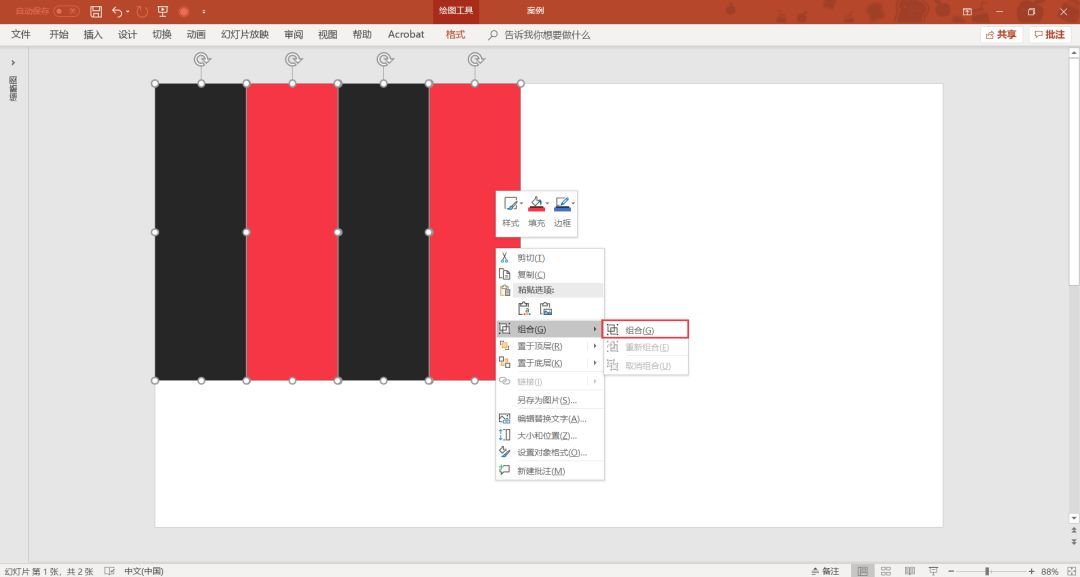Click the 批注 comments button

[x=1050, y=34]
